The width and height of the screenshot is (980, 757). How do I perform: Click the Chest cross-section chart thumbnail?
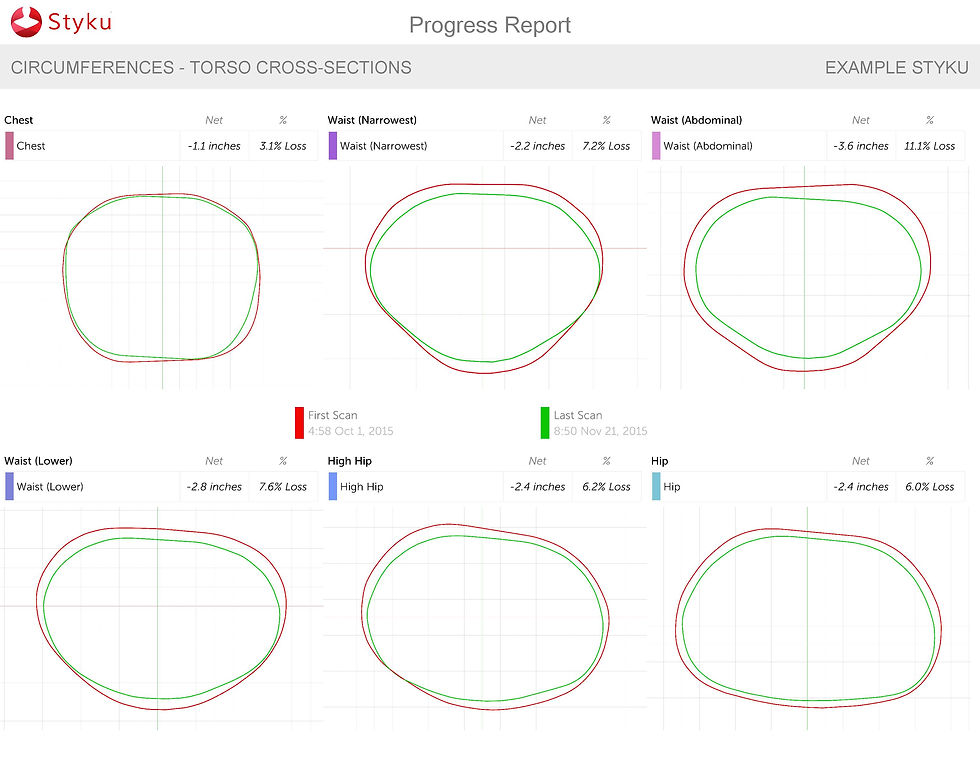pyautogui.click(x=163, y=275)
